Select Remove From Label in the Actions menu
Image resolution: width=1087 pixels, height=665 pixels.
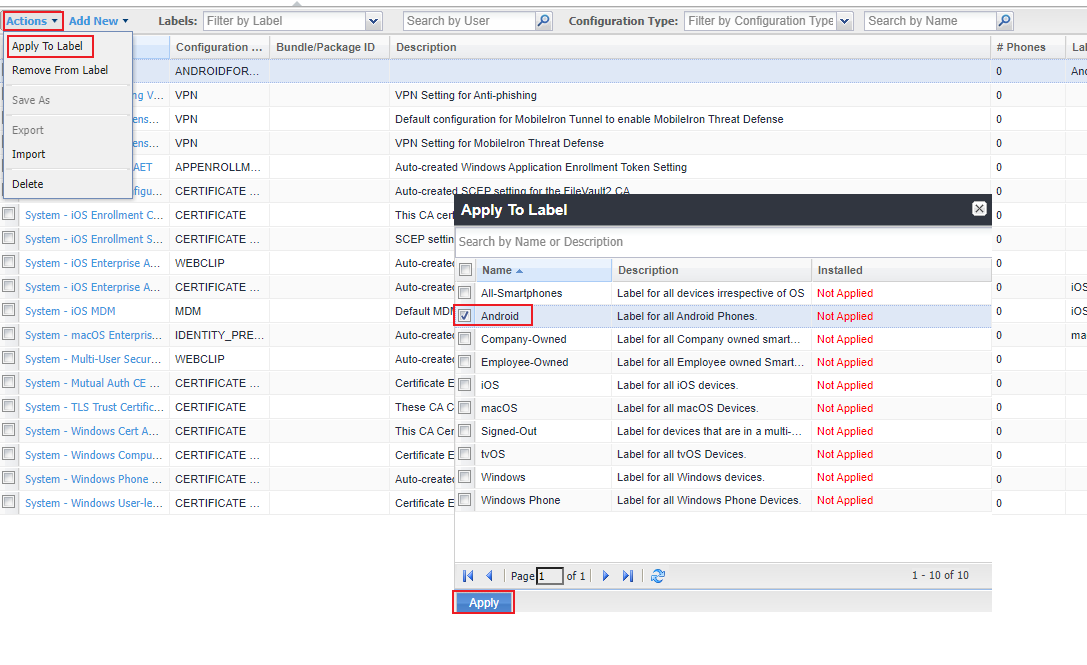coord(61,71)
